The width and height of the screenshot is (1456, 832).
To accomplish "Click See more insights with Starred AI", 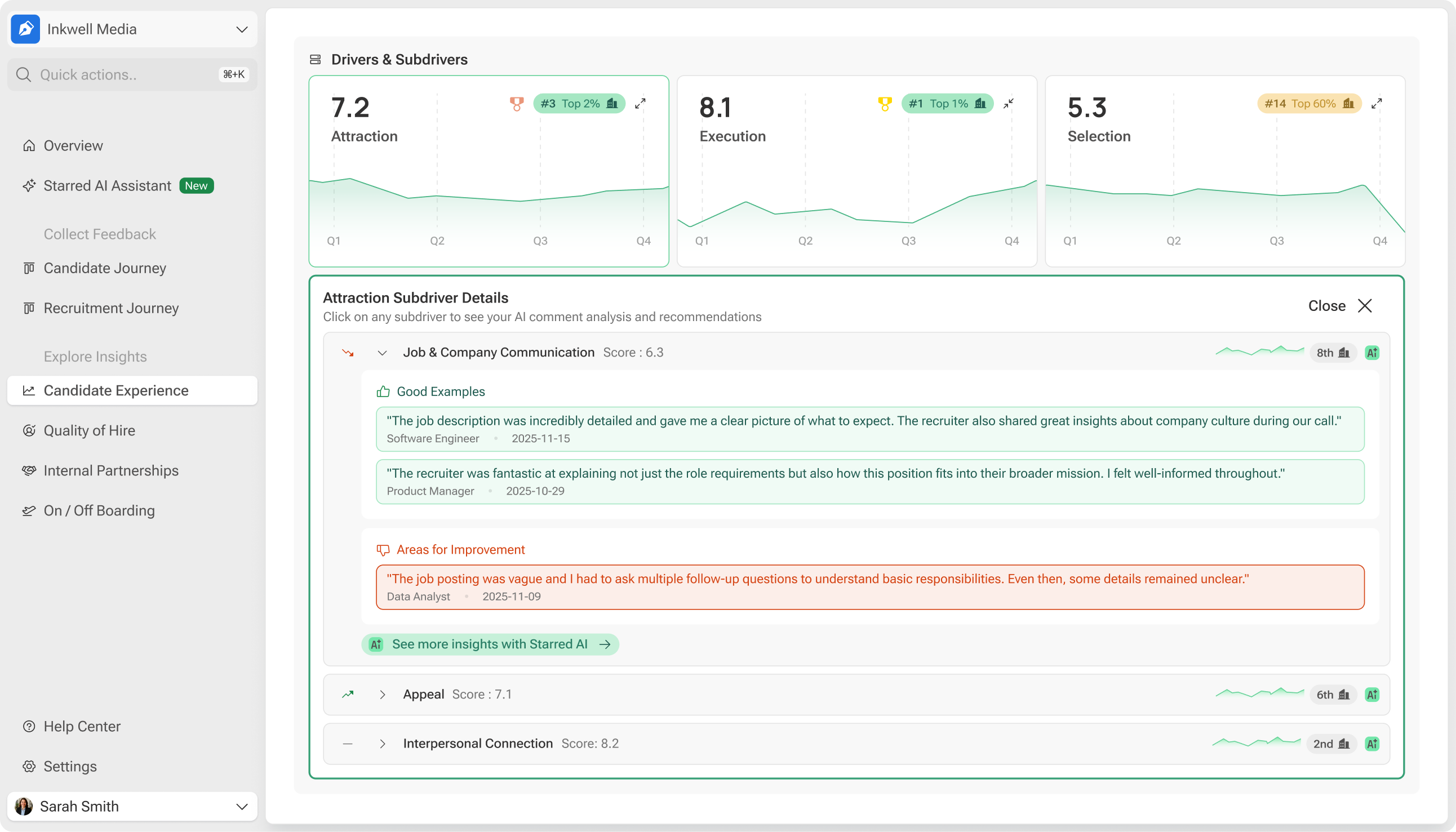I will (x=490, y=644).
